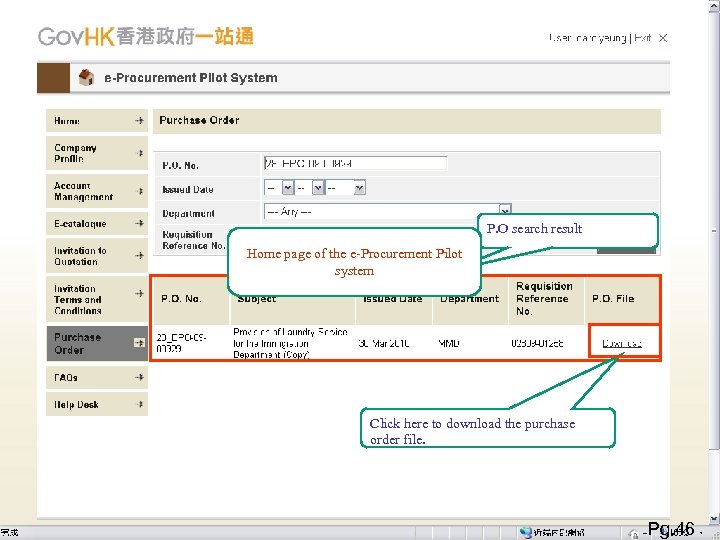
Task: Open the Issued Date year dropdown
Action: click(346, 187)
